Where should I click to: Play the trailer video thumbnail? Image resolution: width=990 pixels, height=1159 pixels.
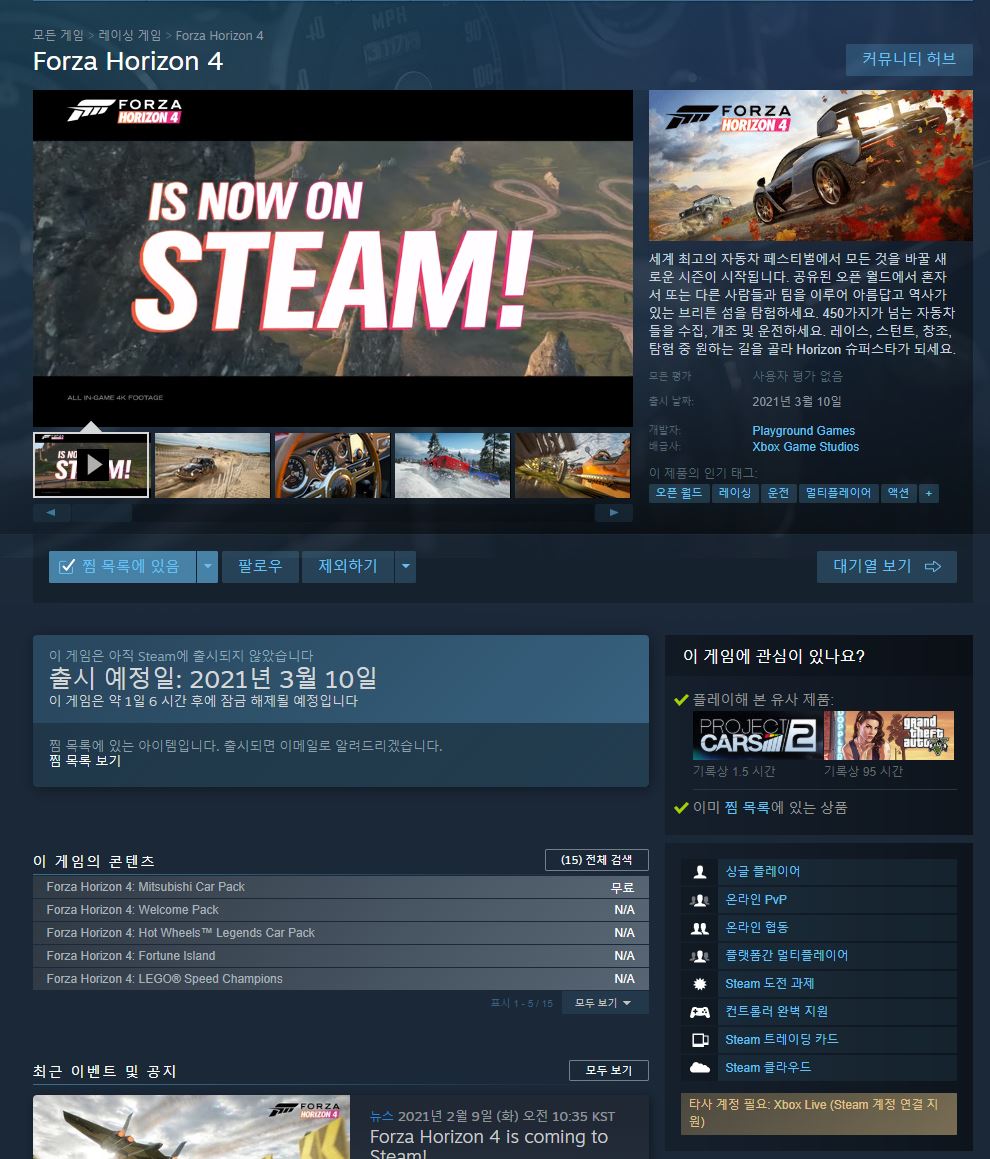pos(91,465)
